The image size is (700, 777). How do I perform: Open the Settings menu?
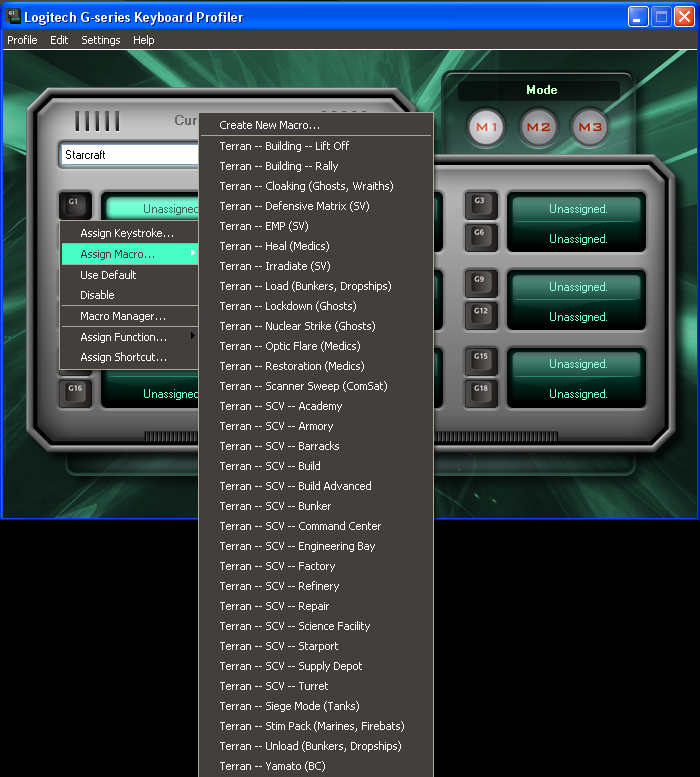coord(100,40)
